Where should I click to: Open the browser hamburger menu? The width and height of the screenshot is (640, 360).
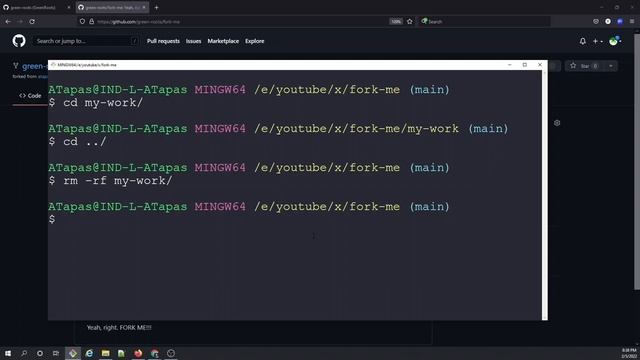tap(632, 21)
